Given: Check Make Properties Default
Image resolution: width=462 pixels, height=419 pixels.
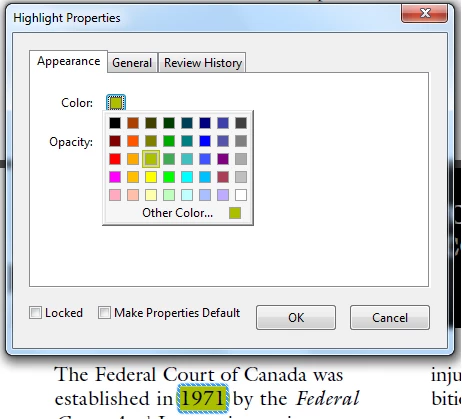Looking at the screenshot, I should coord(104,313).
